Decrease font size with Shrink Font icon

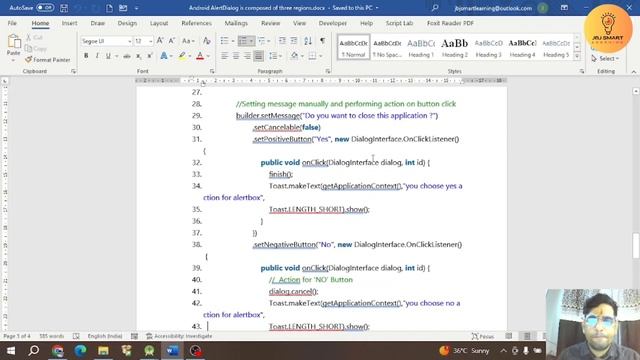click(x=172, y=41)
